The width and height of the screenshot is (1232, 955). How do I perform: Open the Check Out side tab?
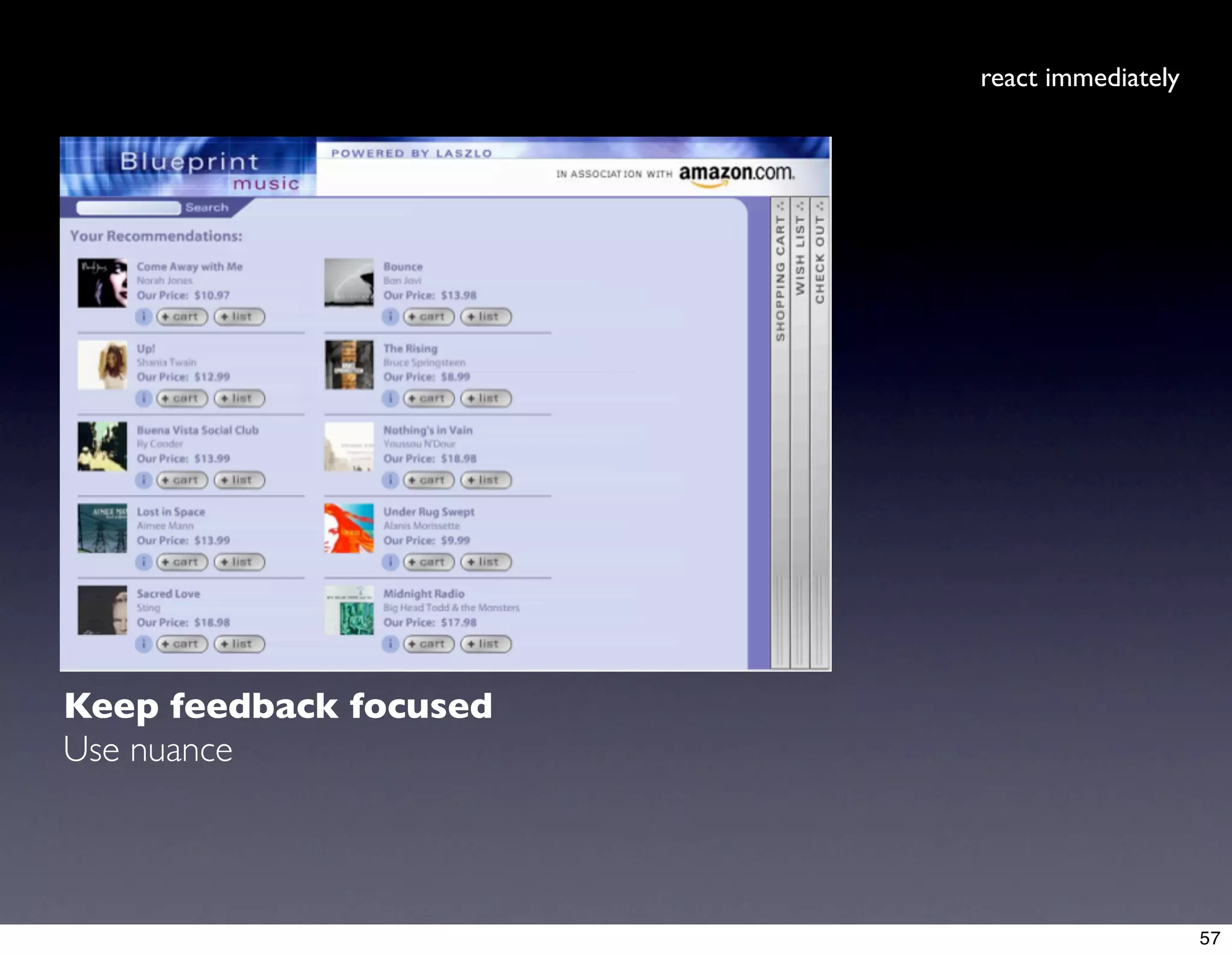(x=819, y=432)
